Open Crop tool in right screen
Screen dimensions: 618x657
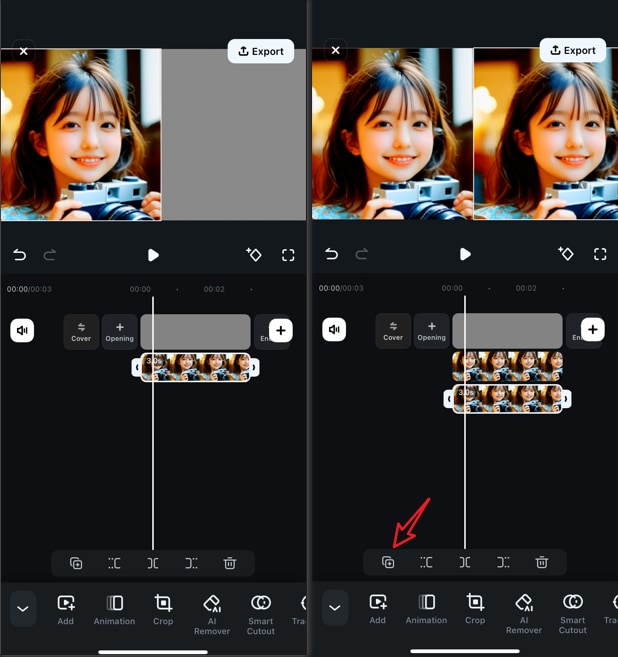point(475,609)
